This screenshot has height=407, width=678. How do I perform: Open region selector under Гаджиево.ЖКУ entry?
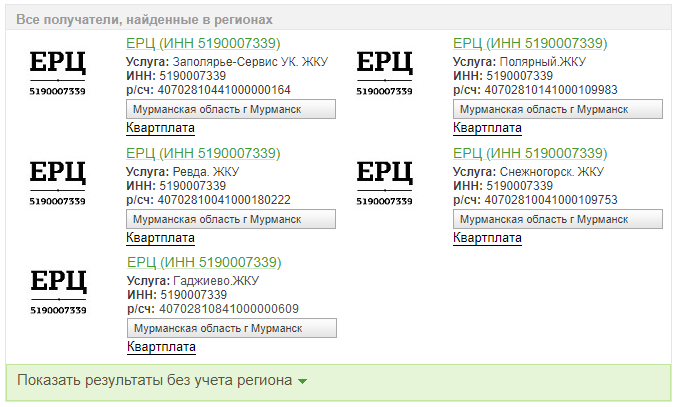232,328
